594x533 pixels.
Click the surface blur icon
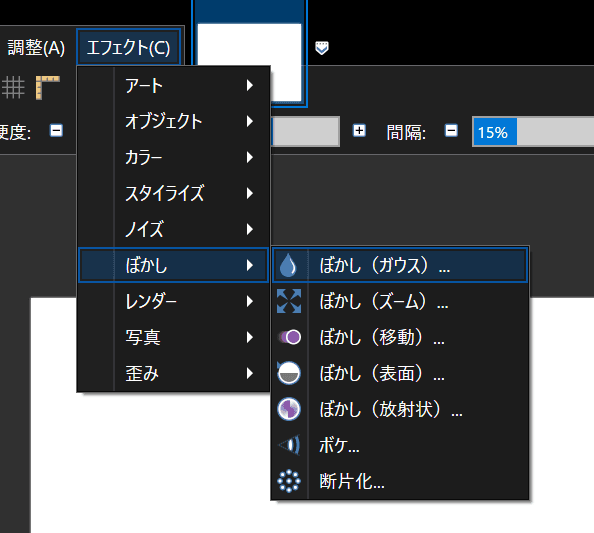tap(289, 373)
